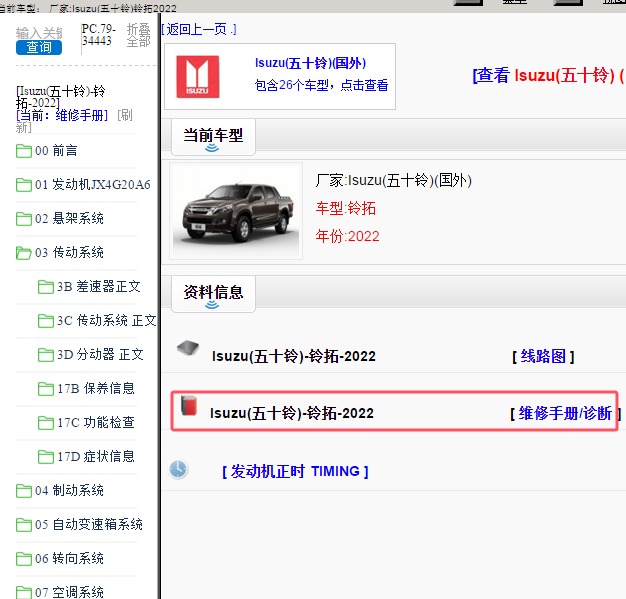Open 17C 功能检查 subfolder
Screen dimensions: 626x599
pyautogui.click(x=96, y=422)
